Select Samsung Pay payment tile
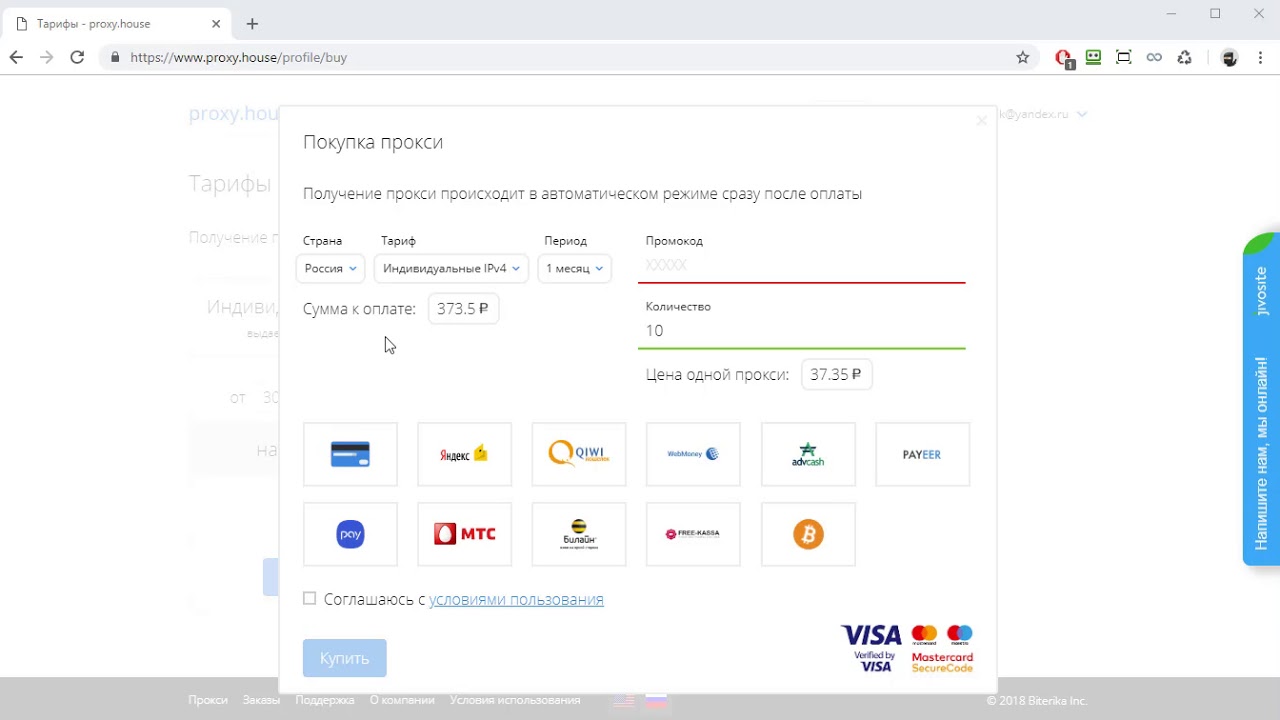Viewport: 1280px width, 720px height. point(350,534)
